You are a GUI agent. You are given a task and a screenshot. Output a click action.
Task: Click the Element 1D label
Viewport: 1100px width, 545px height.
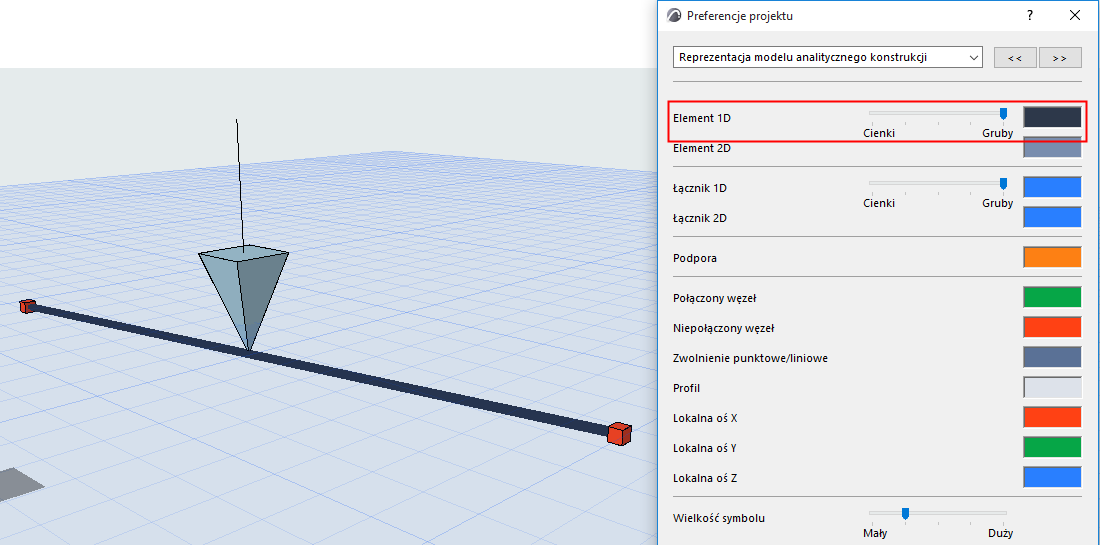coord(702,118)
